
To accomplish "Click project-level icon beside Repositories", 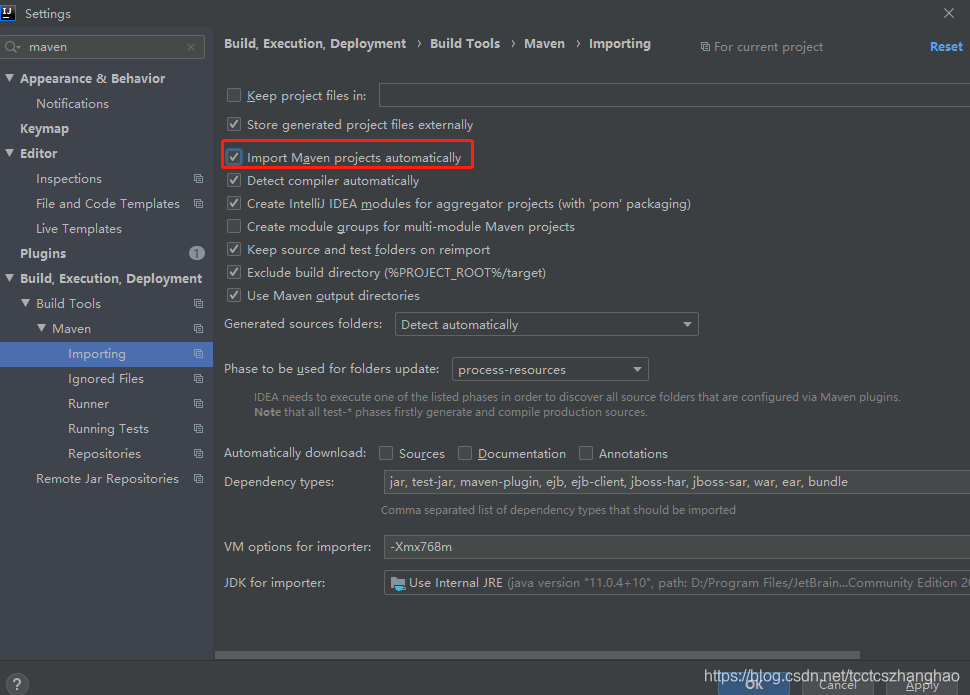I will pyautogui.click(x=199, y=454).
